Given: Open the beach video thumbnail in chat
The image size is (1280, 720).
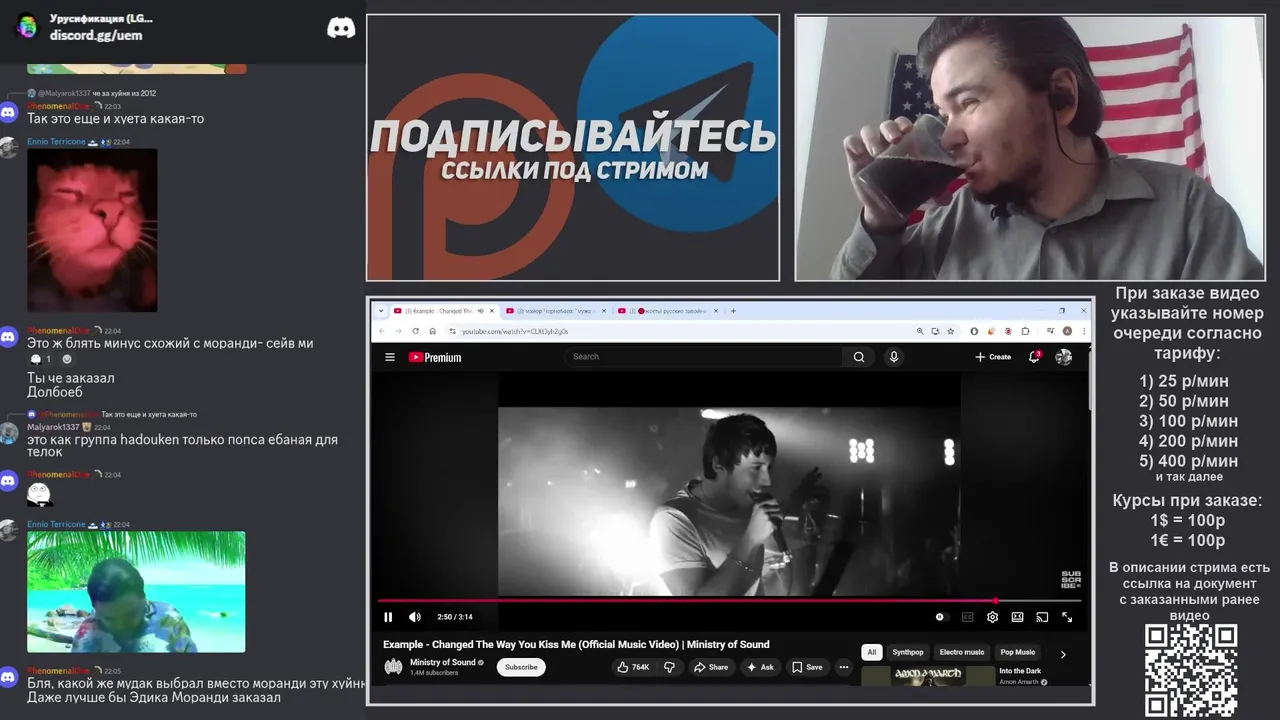Looking at the screenshot, I should pyautogui.click(x=136, y=592).
